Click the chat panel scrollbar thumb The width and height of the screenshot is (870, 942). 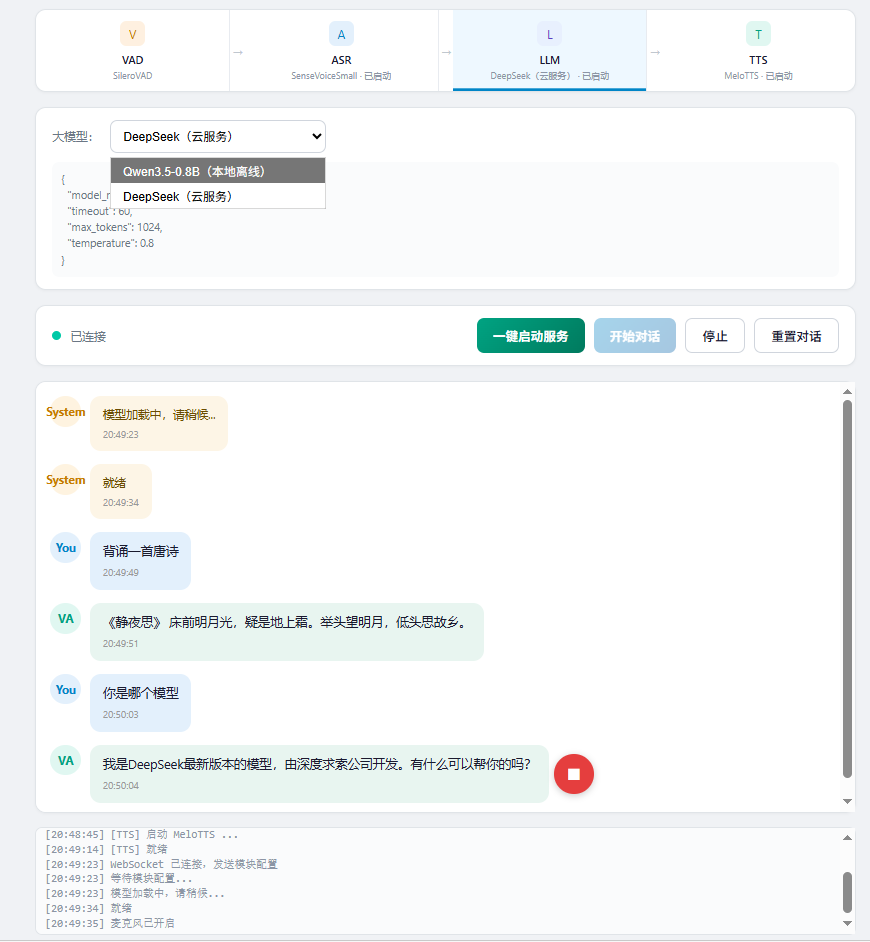point(847,589)
